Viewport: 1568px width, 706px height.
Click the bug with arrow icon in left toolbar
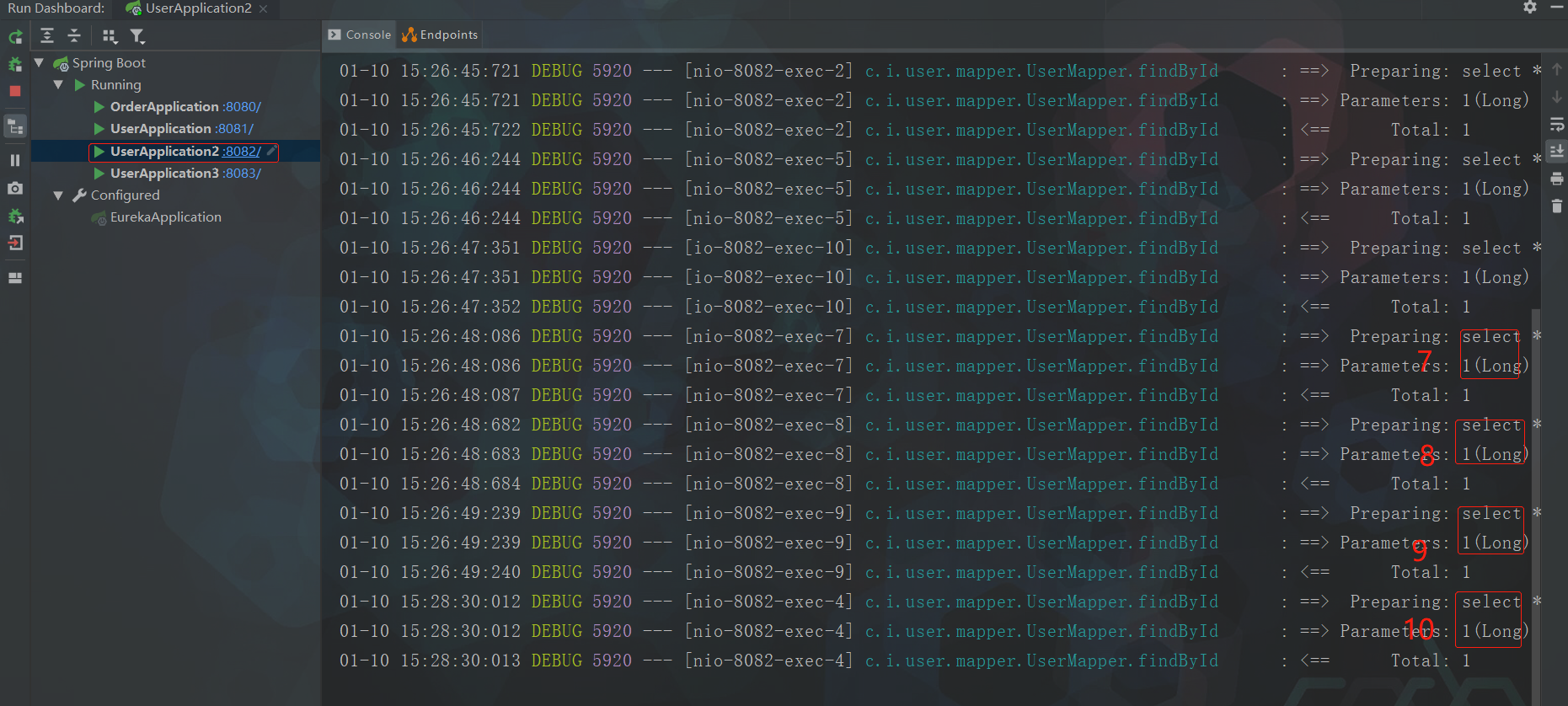coord(15,217)
